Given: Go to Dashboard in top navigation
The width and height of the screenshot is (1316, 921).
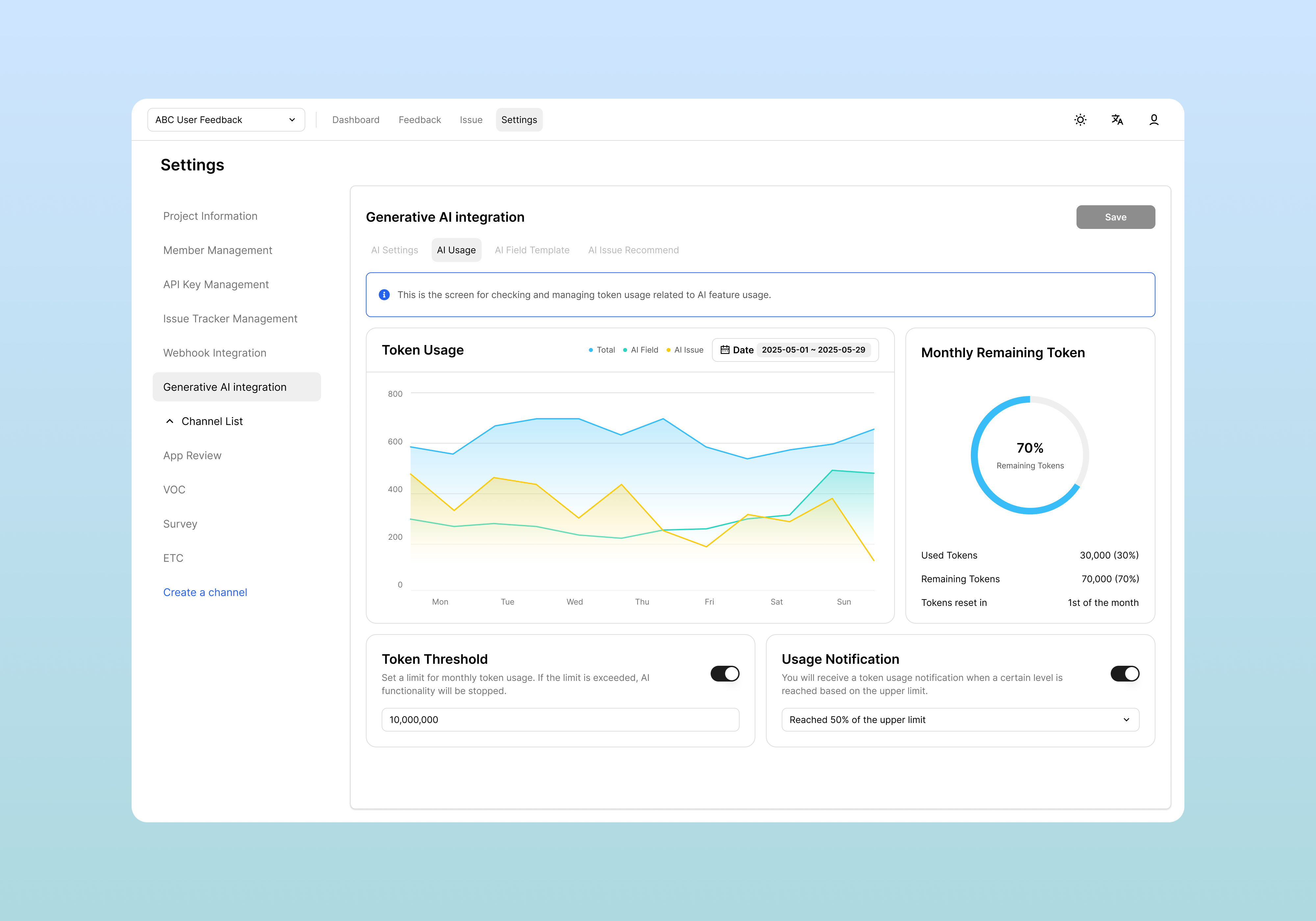Looking at the screenshot, I should (x=355, y=120).
